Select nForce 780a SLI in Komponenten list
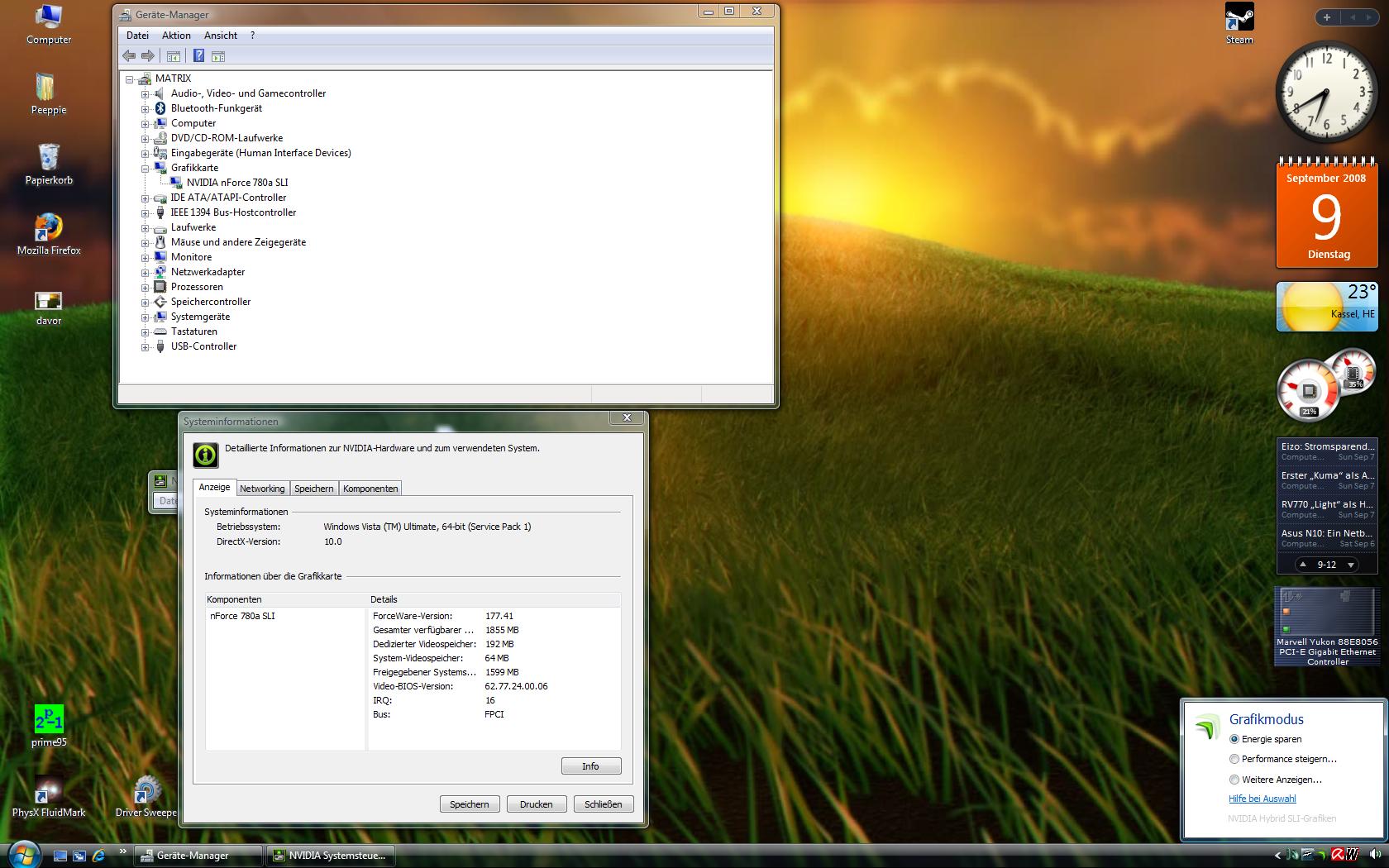 coord(242,616)
